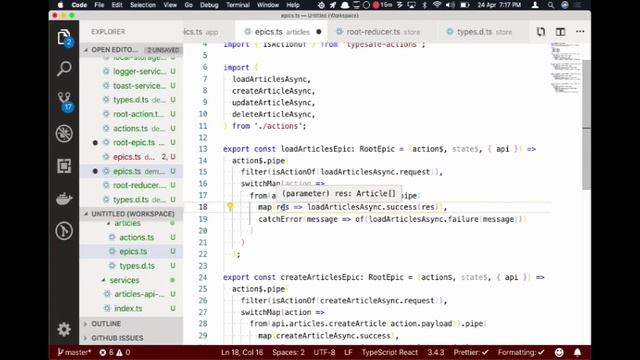Open the Debug view in activity bar

click(64, 133)
